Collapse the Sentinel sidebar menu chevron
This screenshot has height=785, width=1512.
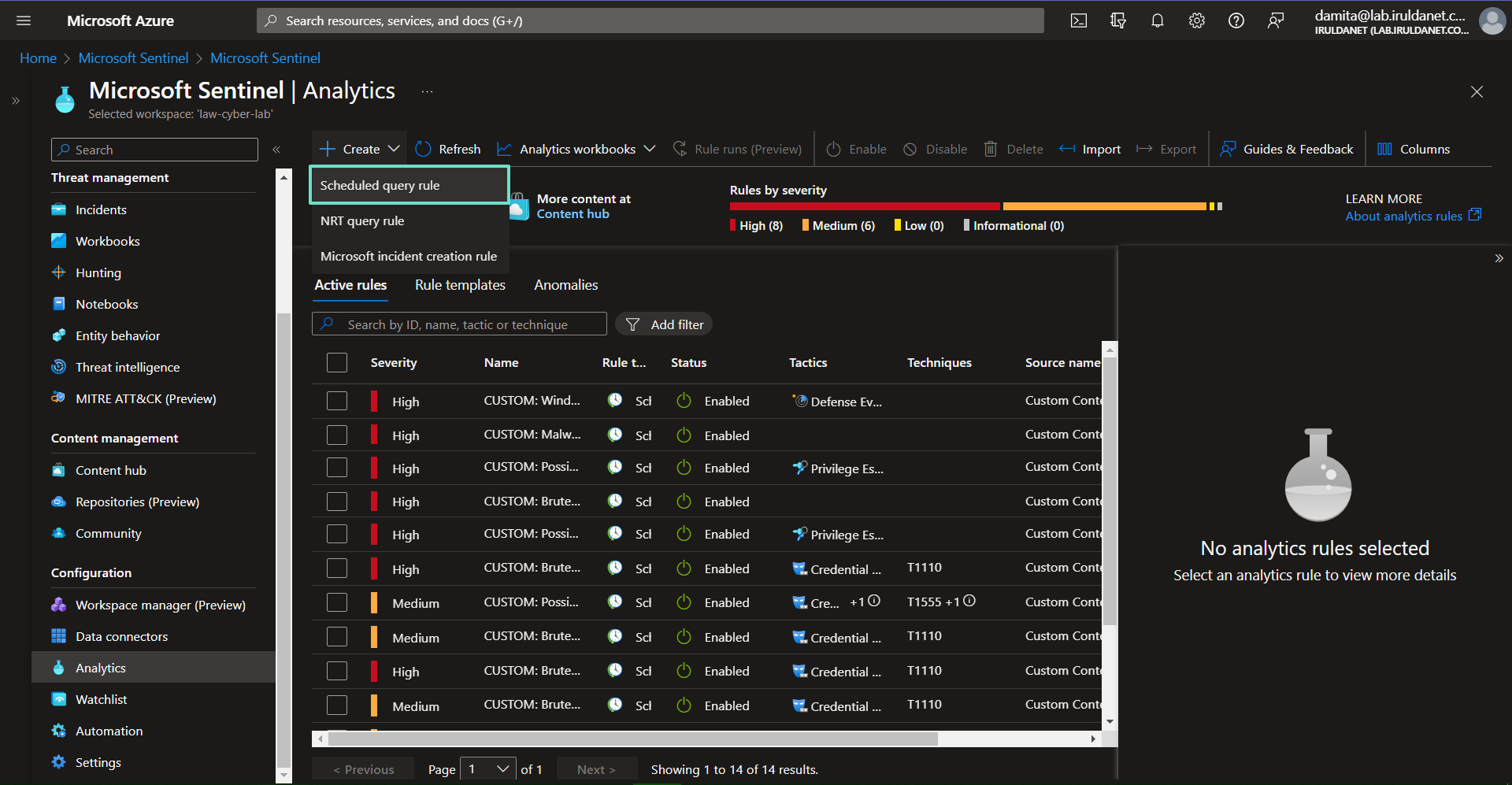[276, 150]
